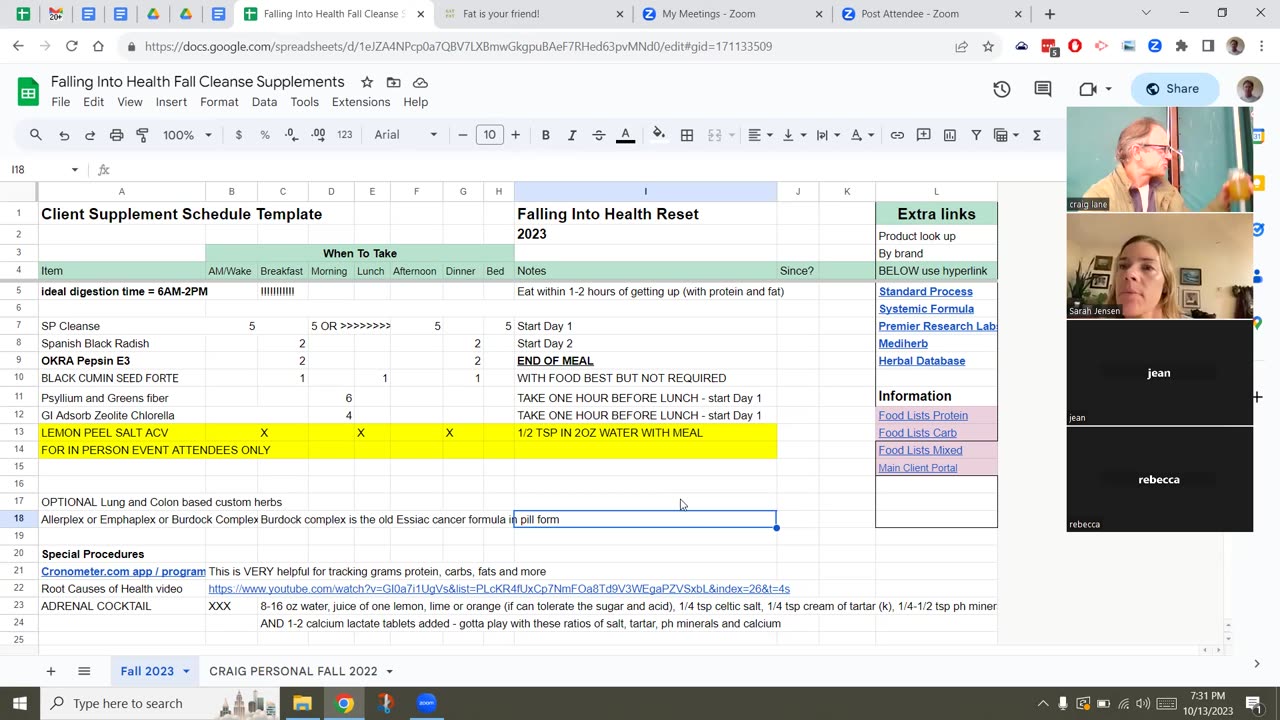Click the insert comment icon
Viewport: 1280px width, 720px height.
tap(924, 135)
